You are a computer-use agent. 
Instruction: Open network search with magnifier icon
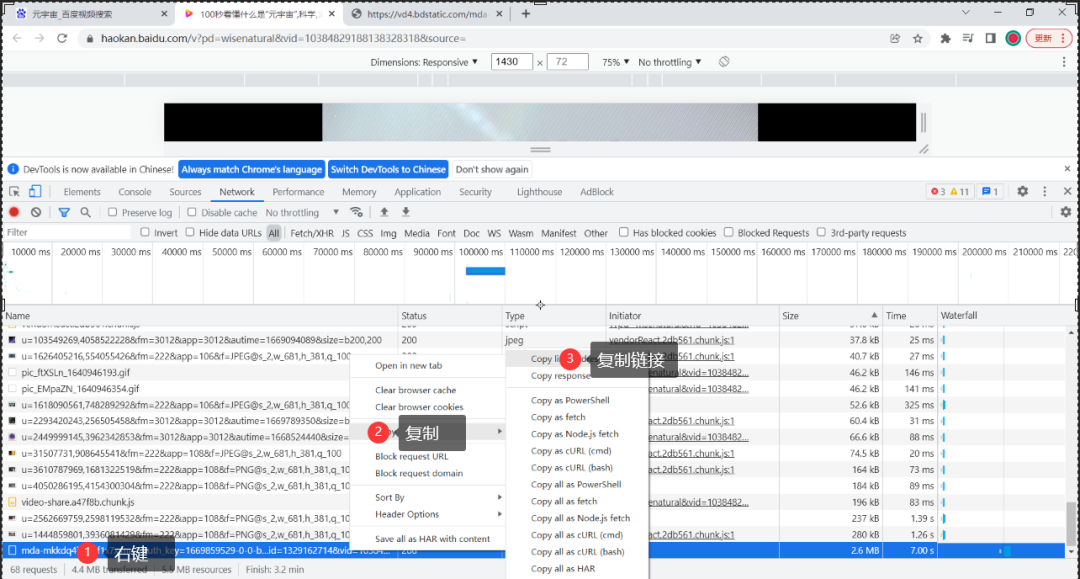tap(86, 213)
